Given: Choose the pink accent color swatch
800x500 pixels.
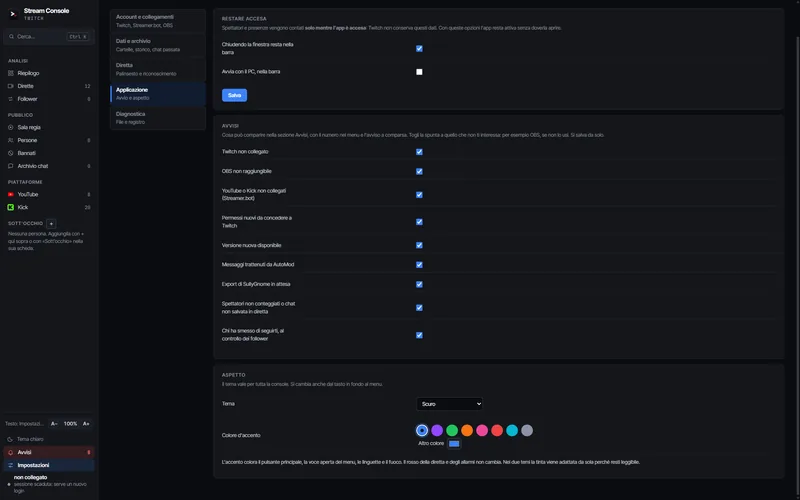Looking at the screenshot, I should (x=482, y=430).
